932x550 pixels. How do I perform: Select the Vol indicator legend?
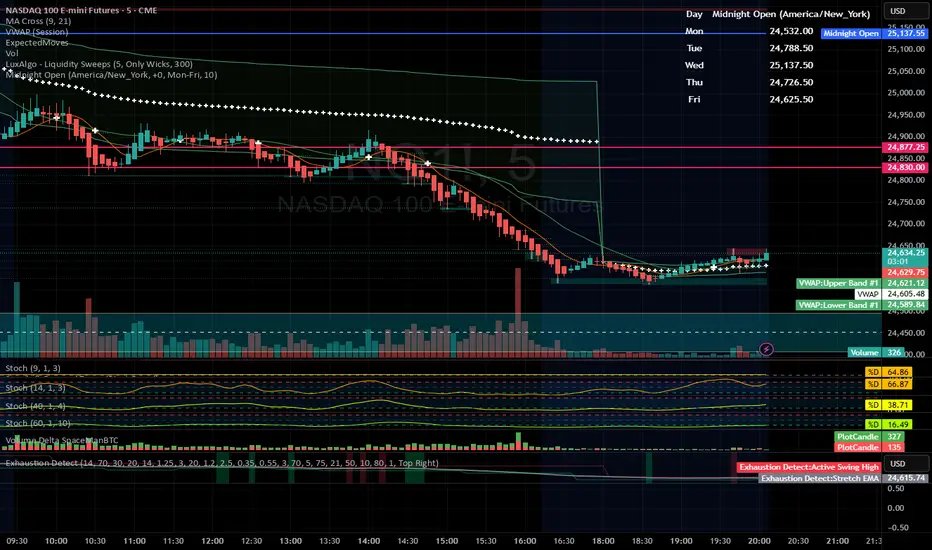[12, 53]
